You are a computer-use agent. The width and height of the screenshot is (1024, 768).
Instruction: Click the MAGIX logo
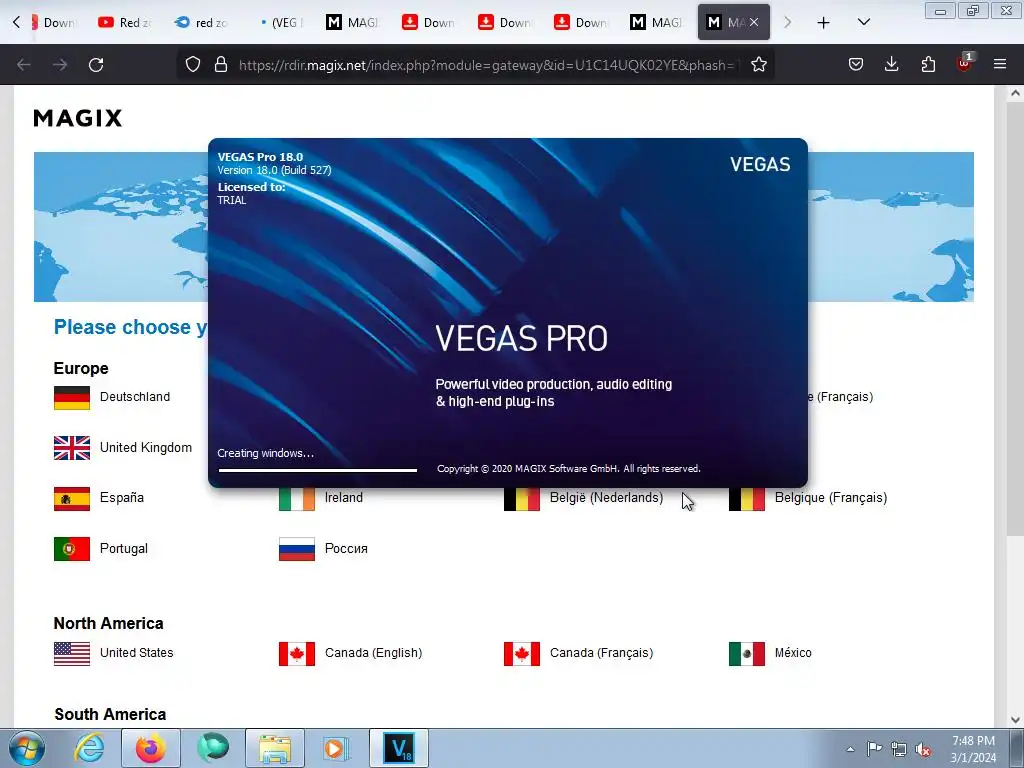pyautogui.click(x=78, y=118)
